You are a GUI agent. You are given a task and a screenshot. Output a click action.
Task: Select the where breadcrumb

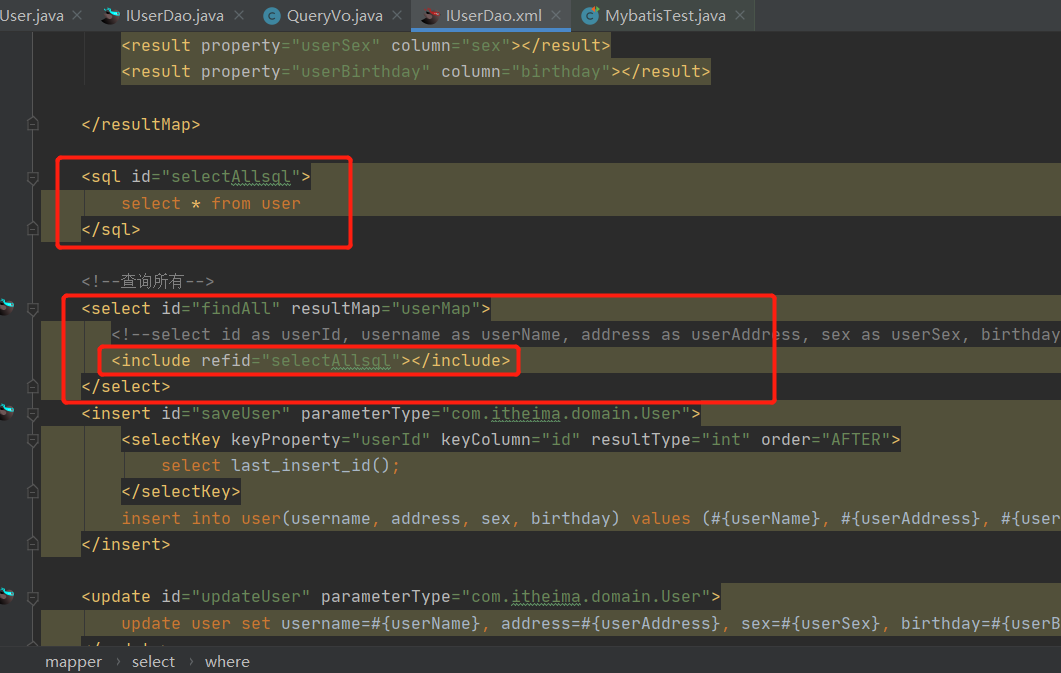pos(227,662)
